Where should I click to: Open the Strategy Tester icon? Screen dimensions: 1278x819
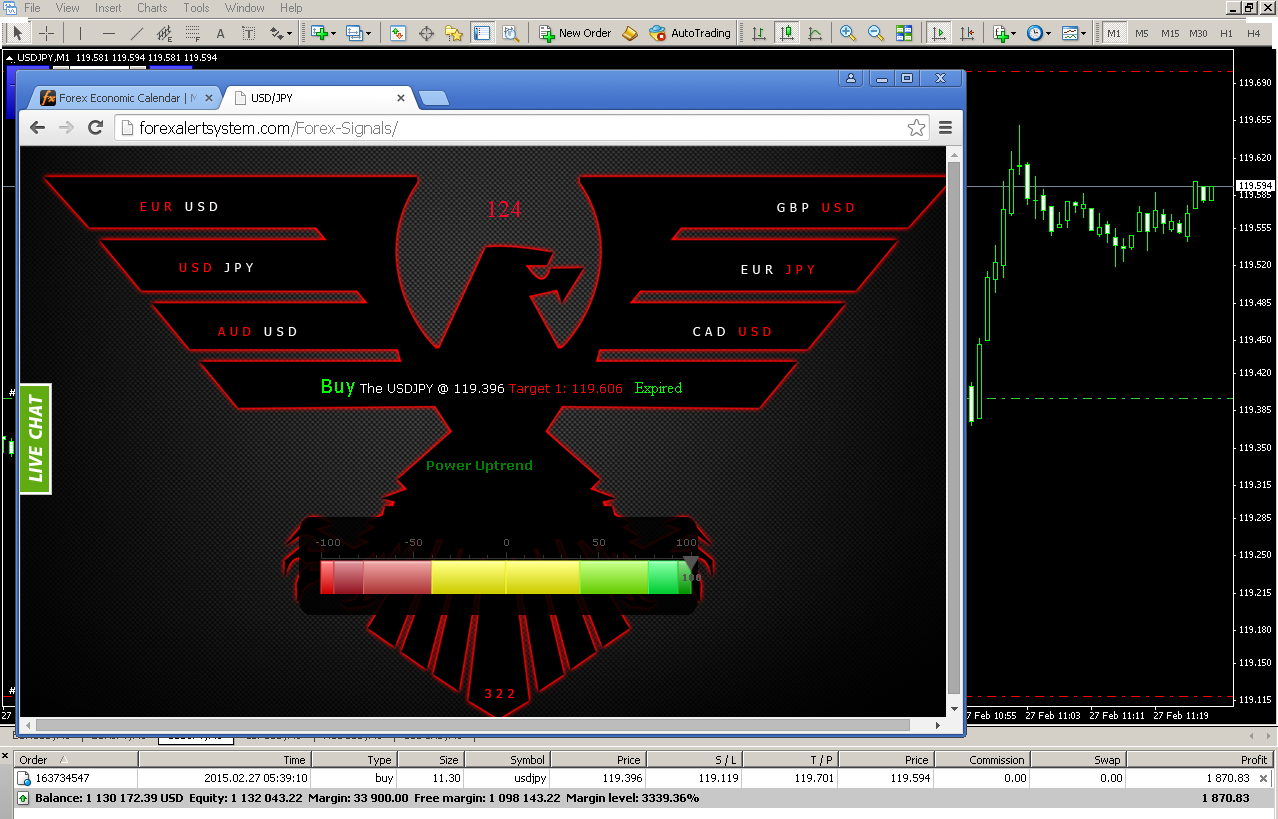510,33
